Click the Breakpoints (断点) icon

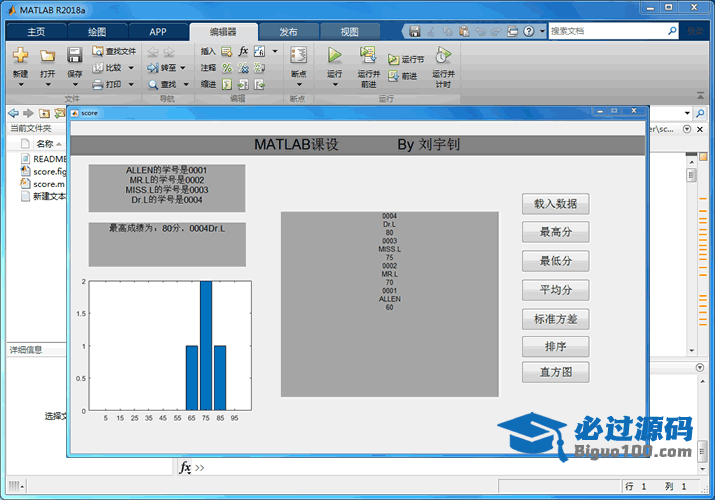299,55
